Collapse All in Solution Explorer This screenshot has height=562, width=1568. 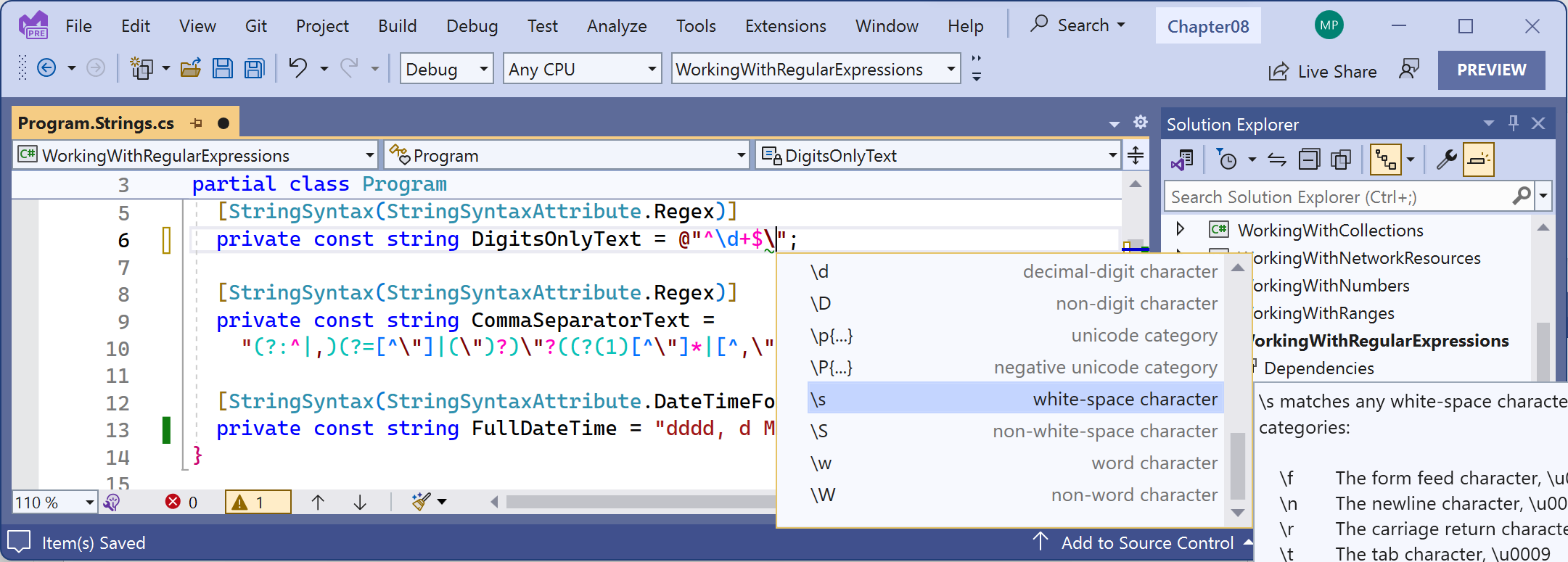[1310, 160]
